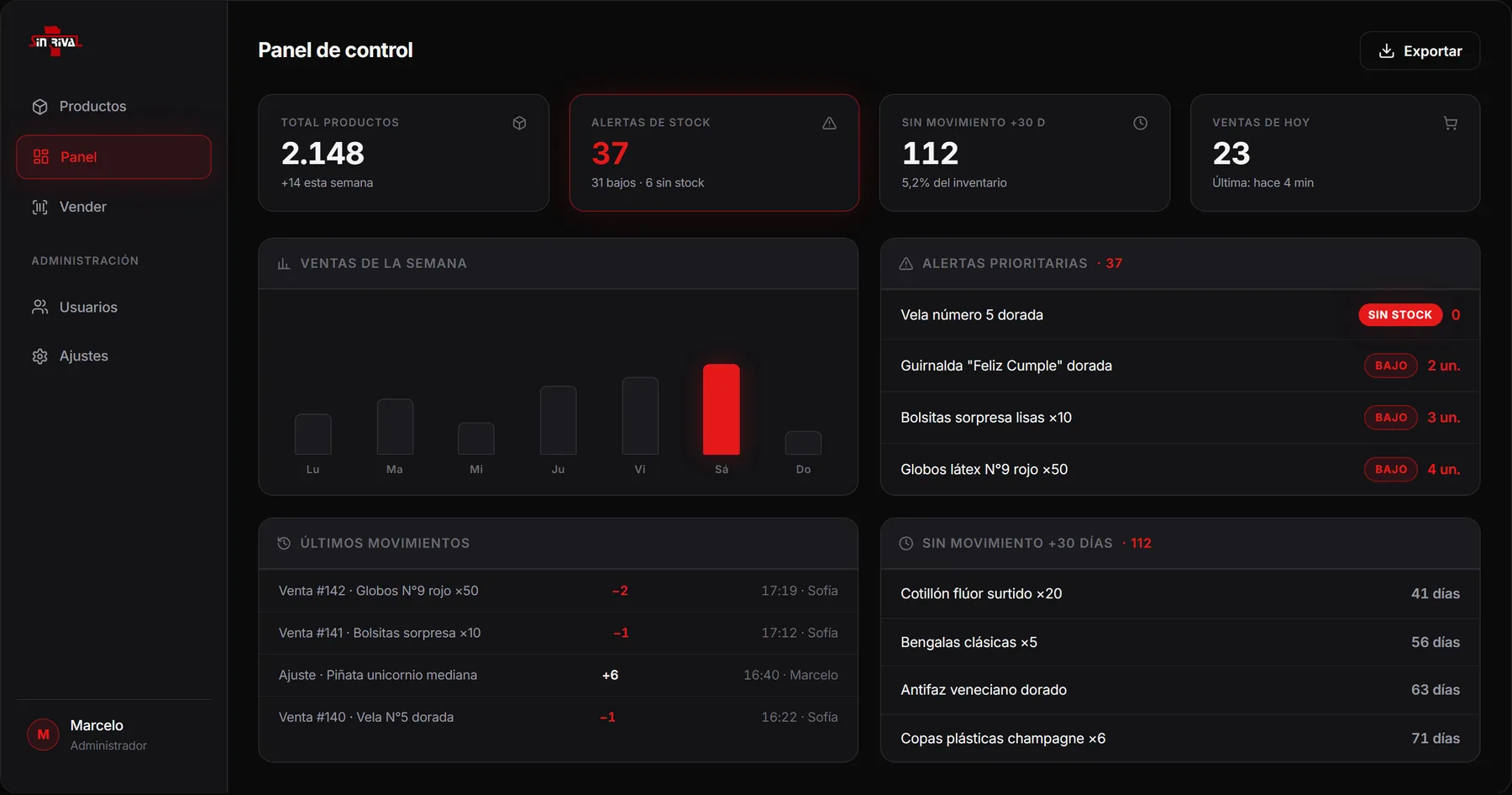Open the Productos section
Viewport: 1512px width, 795px height.
[113, 107]
